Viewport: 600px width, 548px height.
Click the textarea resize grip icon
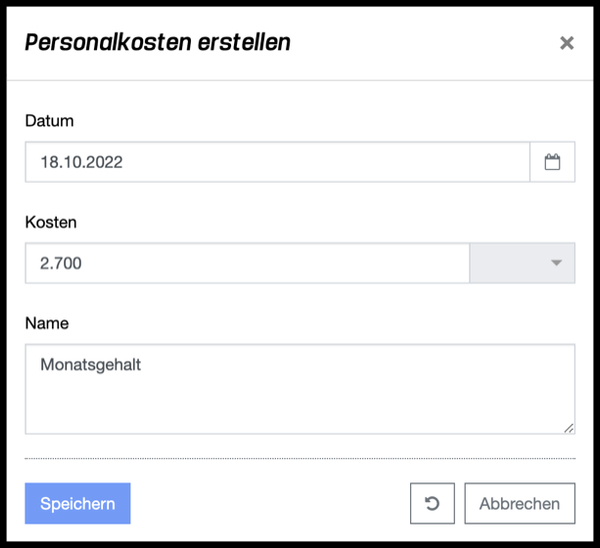[x=569, y=428]
